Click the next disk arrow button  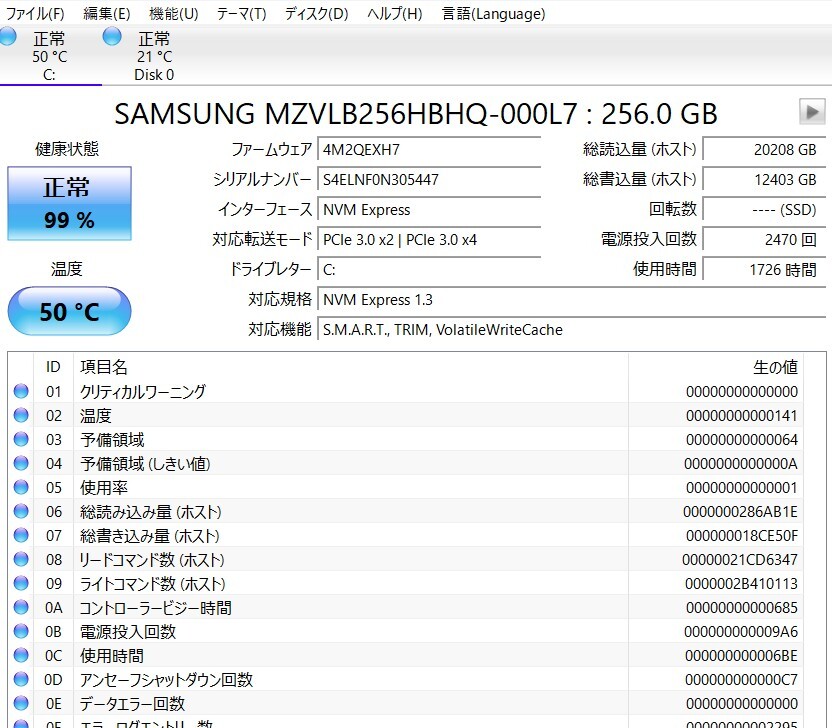(x=812, y=111)
